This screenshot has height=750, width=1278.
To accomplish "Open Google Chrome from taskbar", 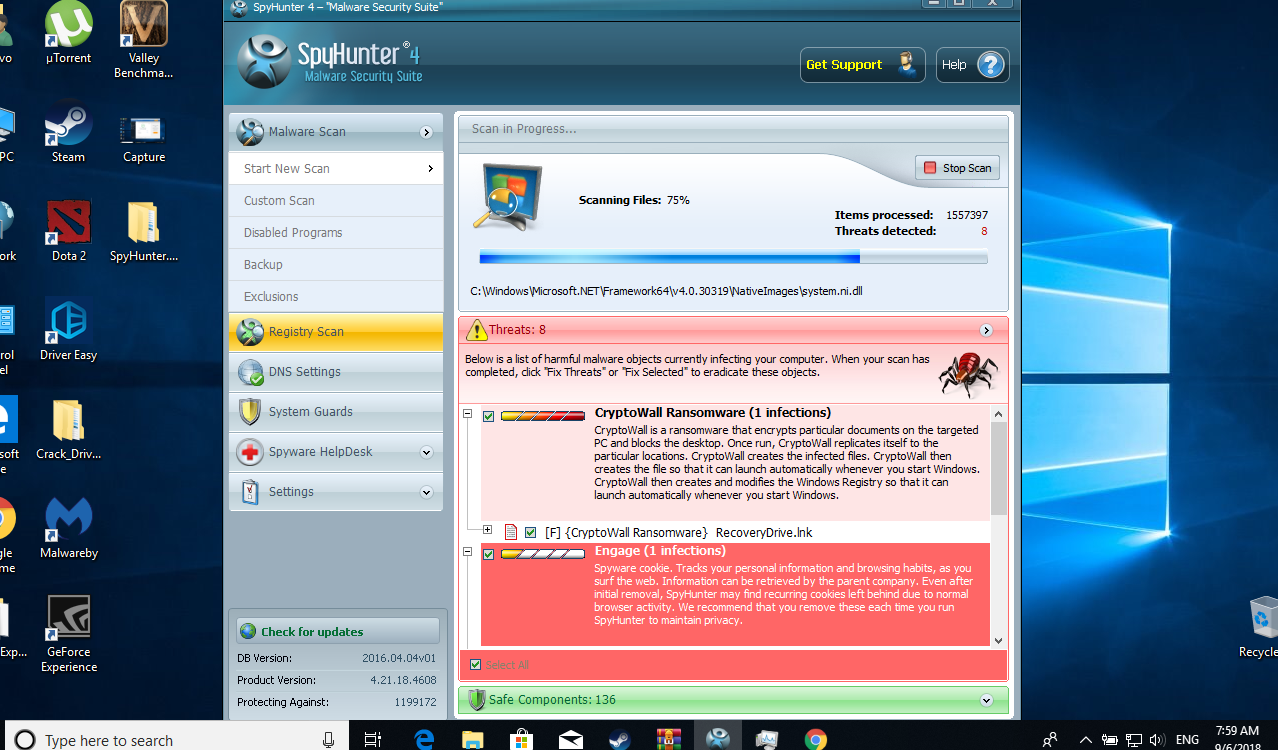I will point(816,740).
